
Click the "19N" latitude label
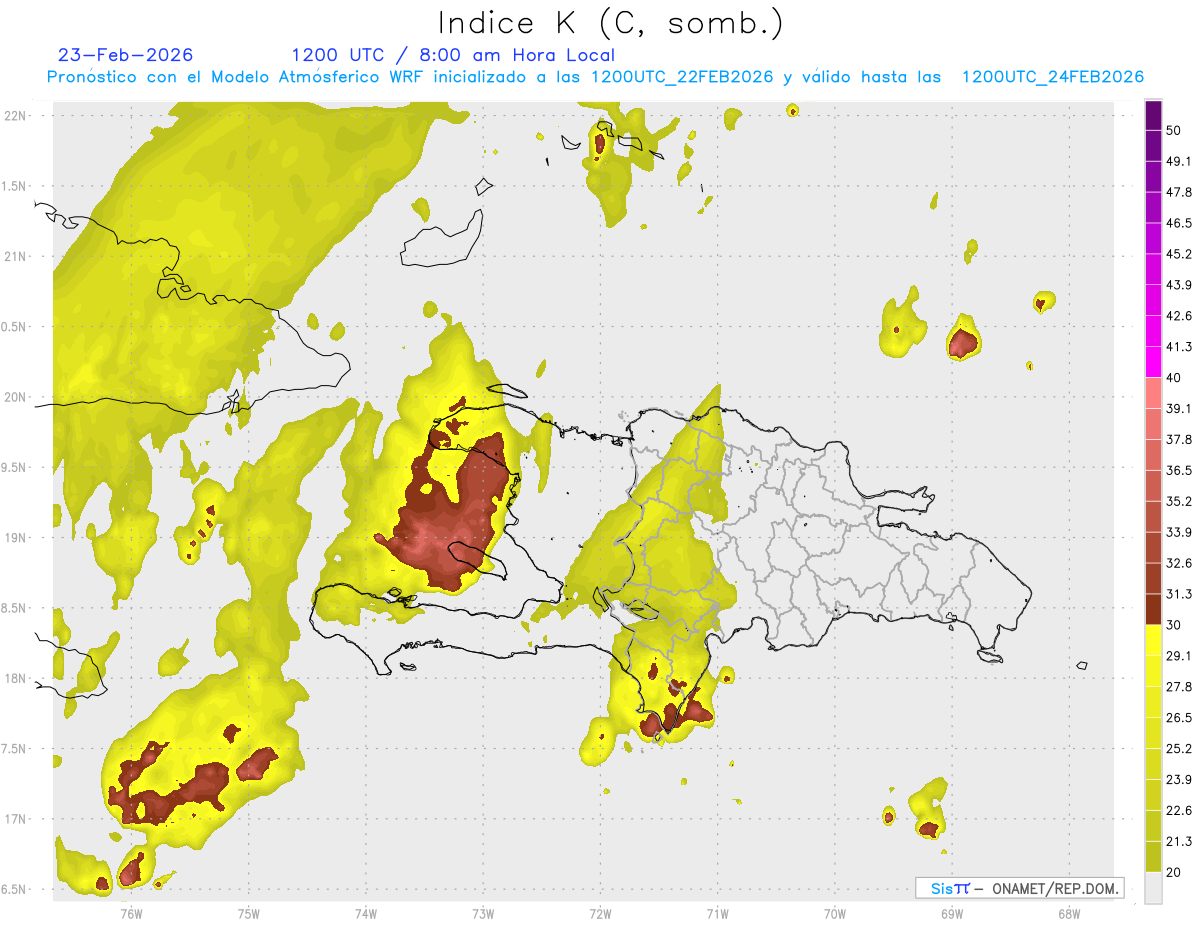coord(15,538)
